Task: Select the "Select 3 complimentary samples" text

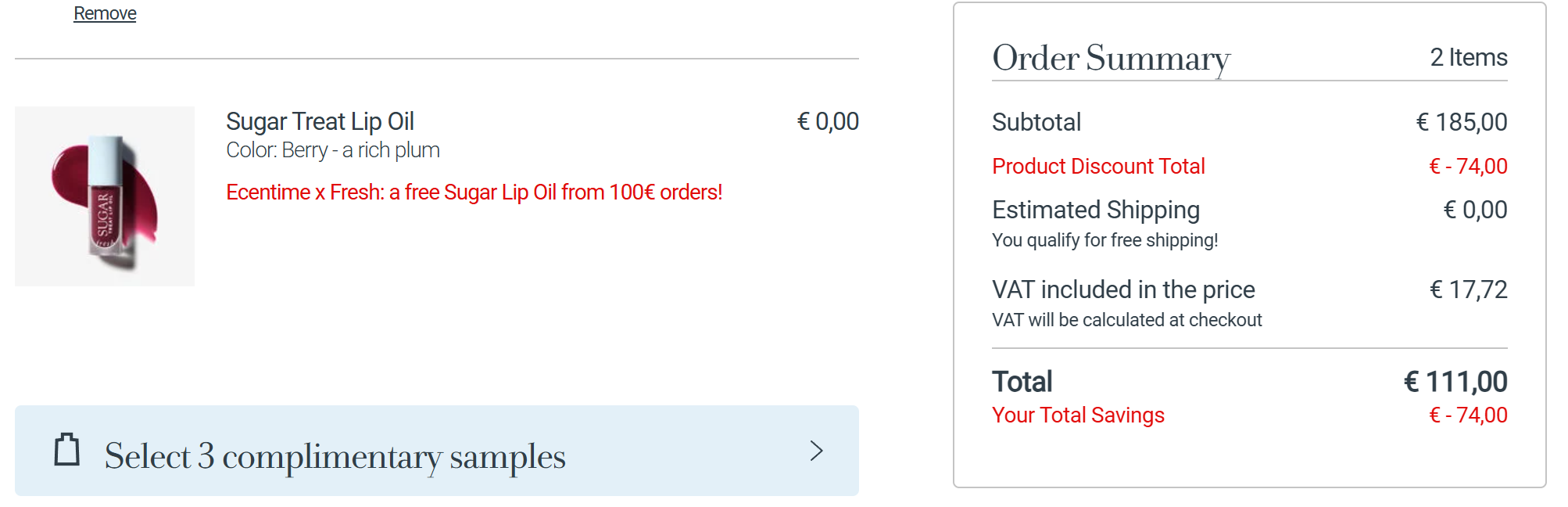Action: 335,456
